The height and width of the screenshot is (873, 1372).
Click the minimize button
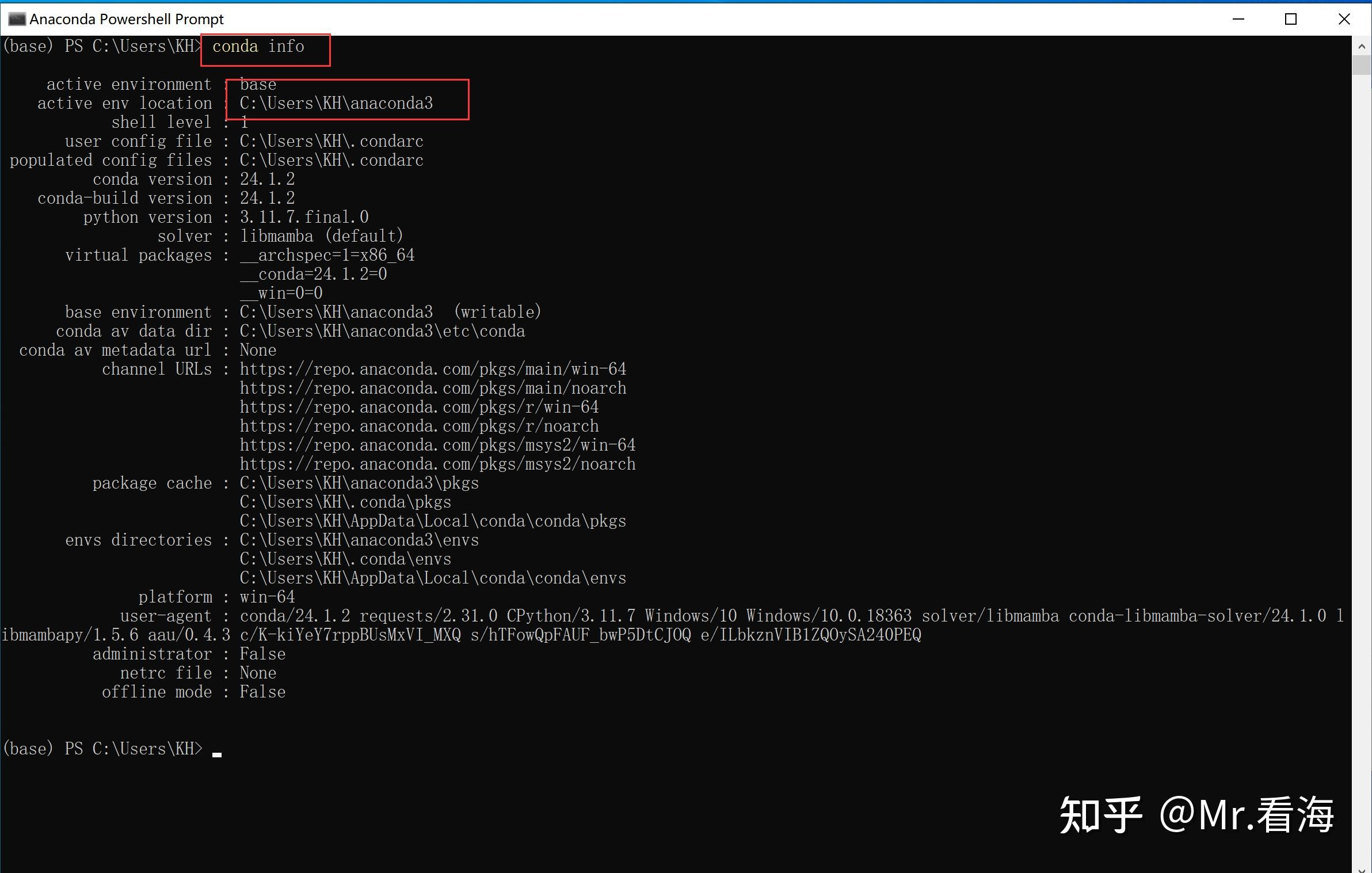[1238, 19]
